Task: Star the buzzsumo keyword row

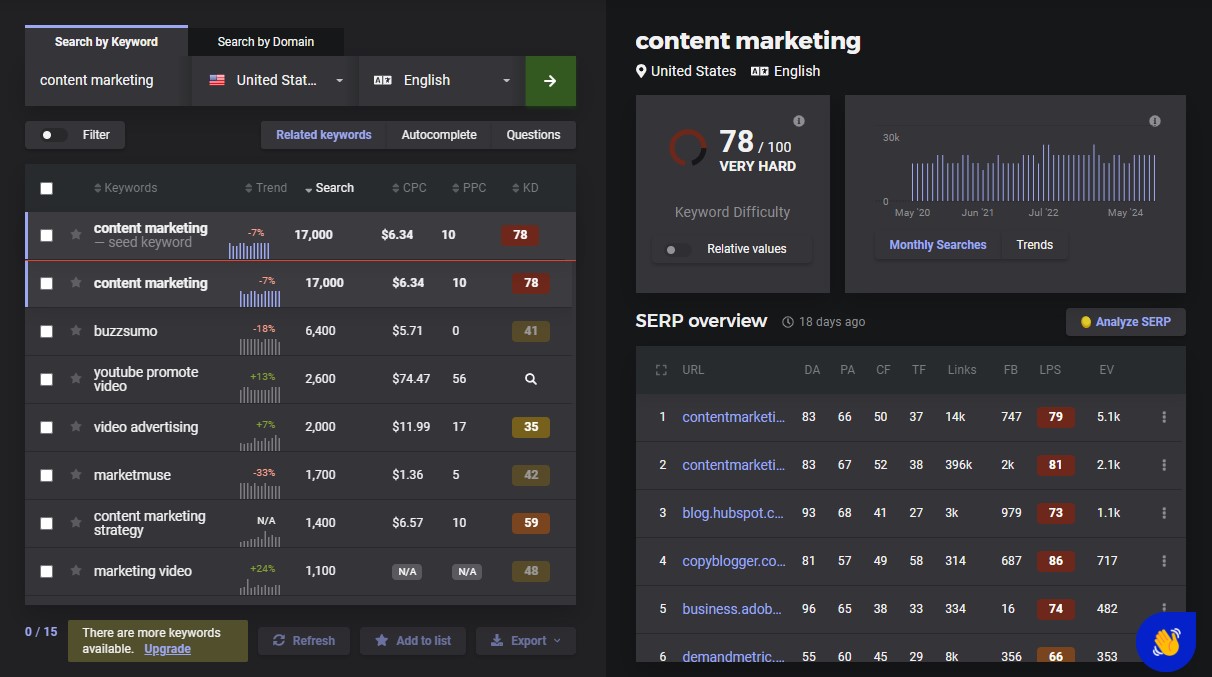Action: point(76,331)
